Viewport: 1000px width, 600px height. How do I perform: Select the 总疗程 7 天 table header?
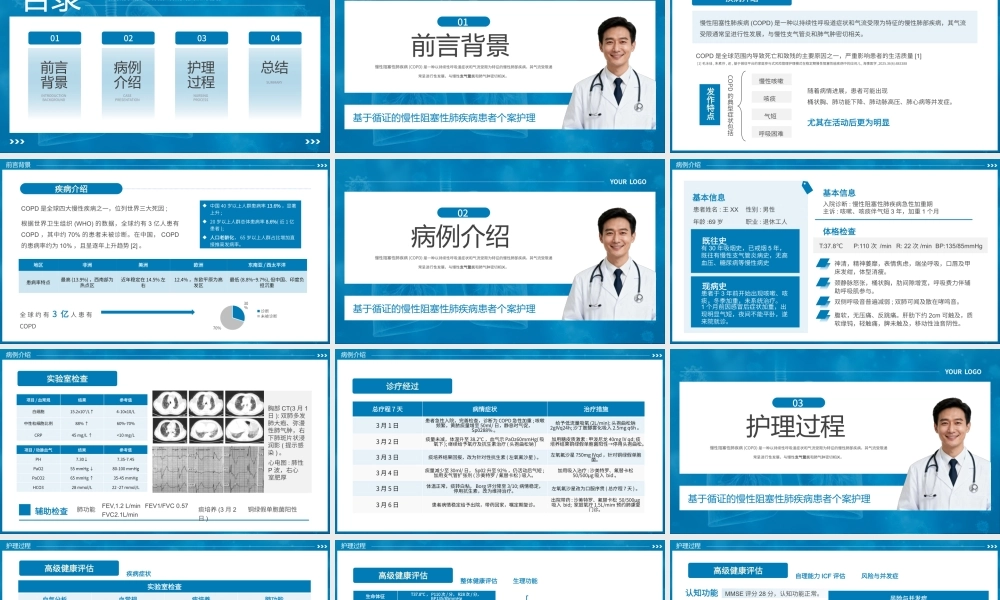pos(387,409)
